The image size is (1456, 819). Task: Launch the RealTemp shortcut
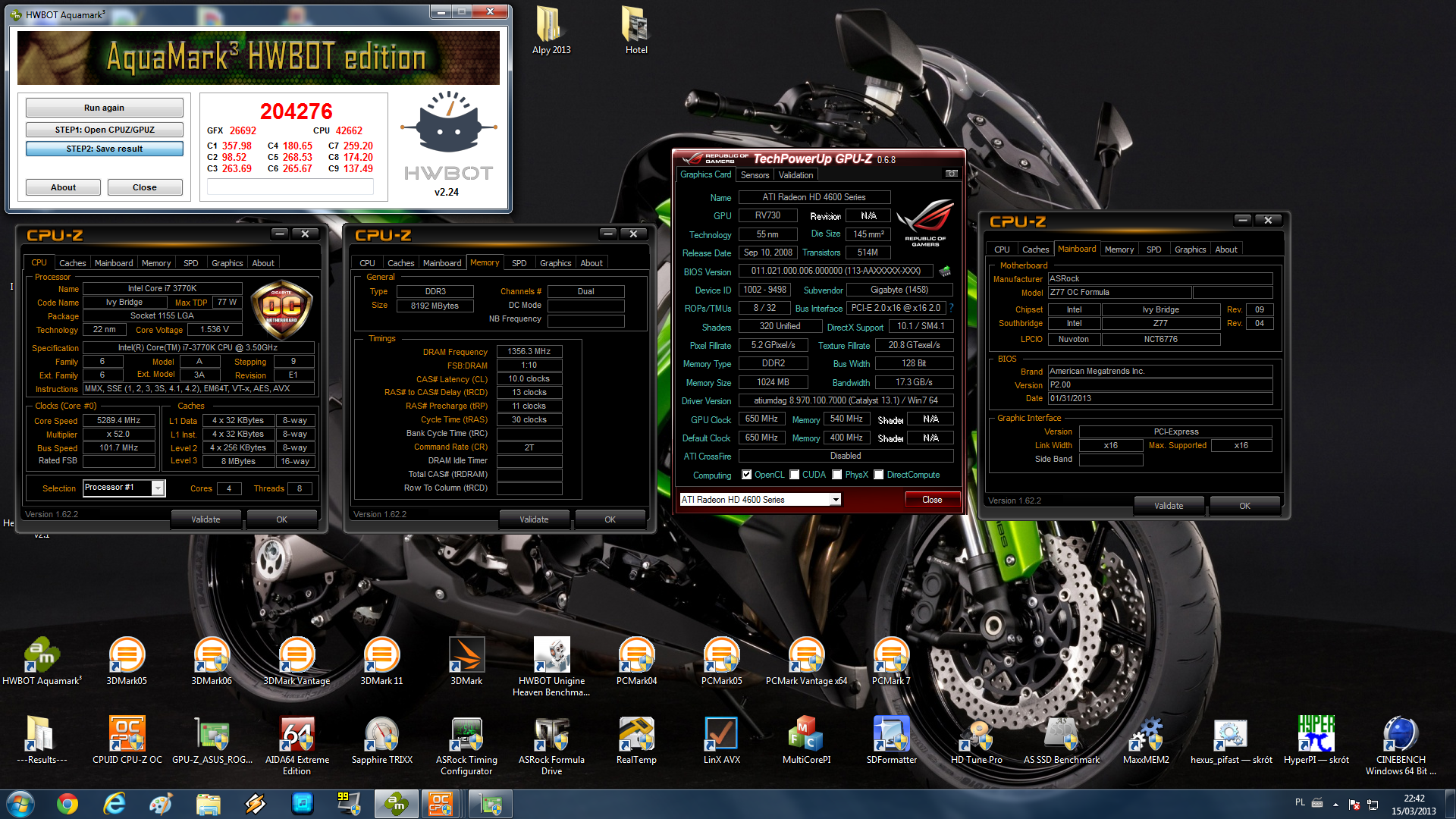pos(636,739)
